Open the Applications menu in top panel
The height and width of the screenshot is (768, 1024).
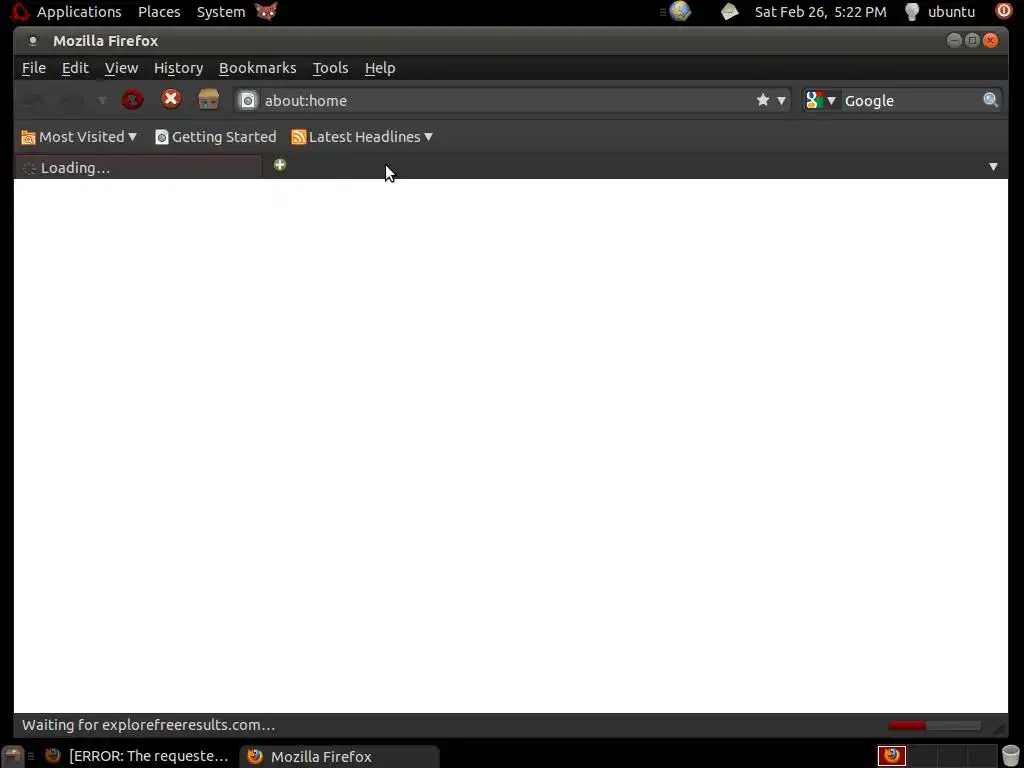tap(79, 12)
